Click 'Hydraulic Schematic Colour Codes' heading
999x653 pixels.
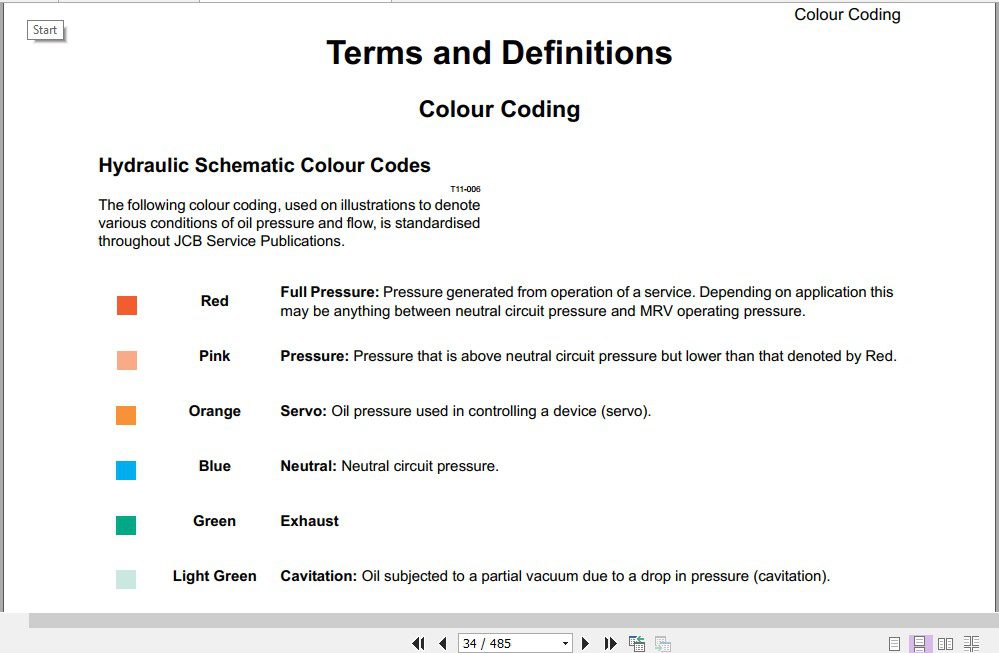click(264, 165)
